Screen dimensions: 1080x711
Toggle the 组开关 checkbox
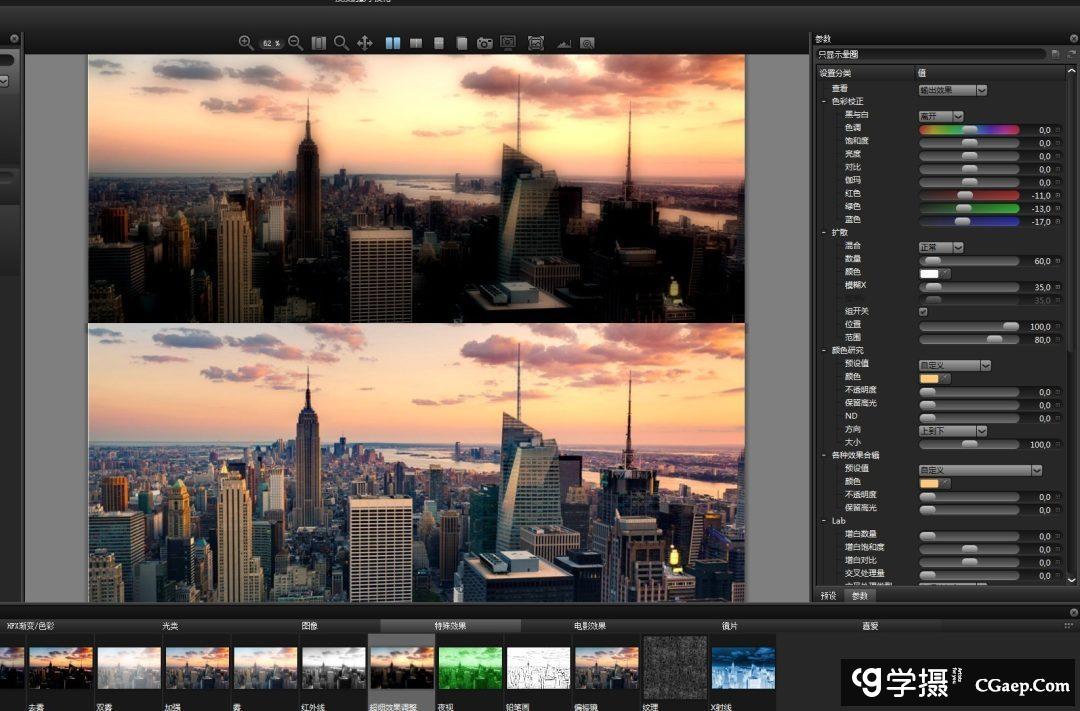tap(923, 312)
